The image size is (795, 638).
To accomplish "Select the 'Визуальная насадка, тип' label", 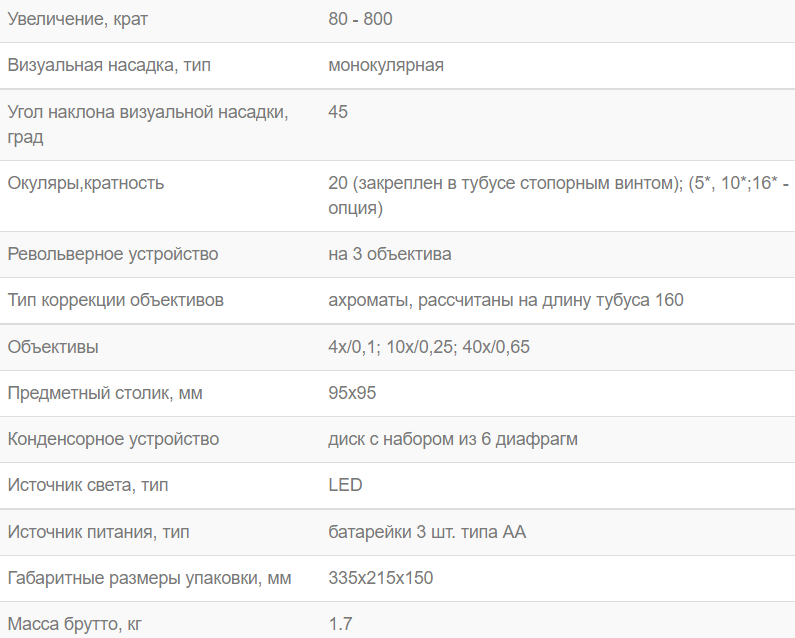I will coord(109,65).
